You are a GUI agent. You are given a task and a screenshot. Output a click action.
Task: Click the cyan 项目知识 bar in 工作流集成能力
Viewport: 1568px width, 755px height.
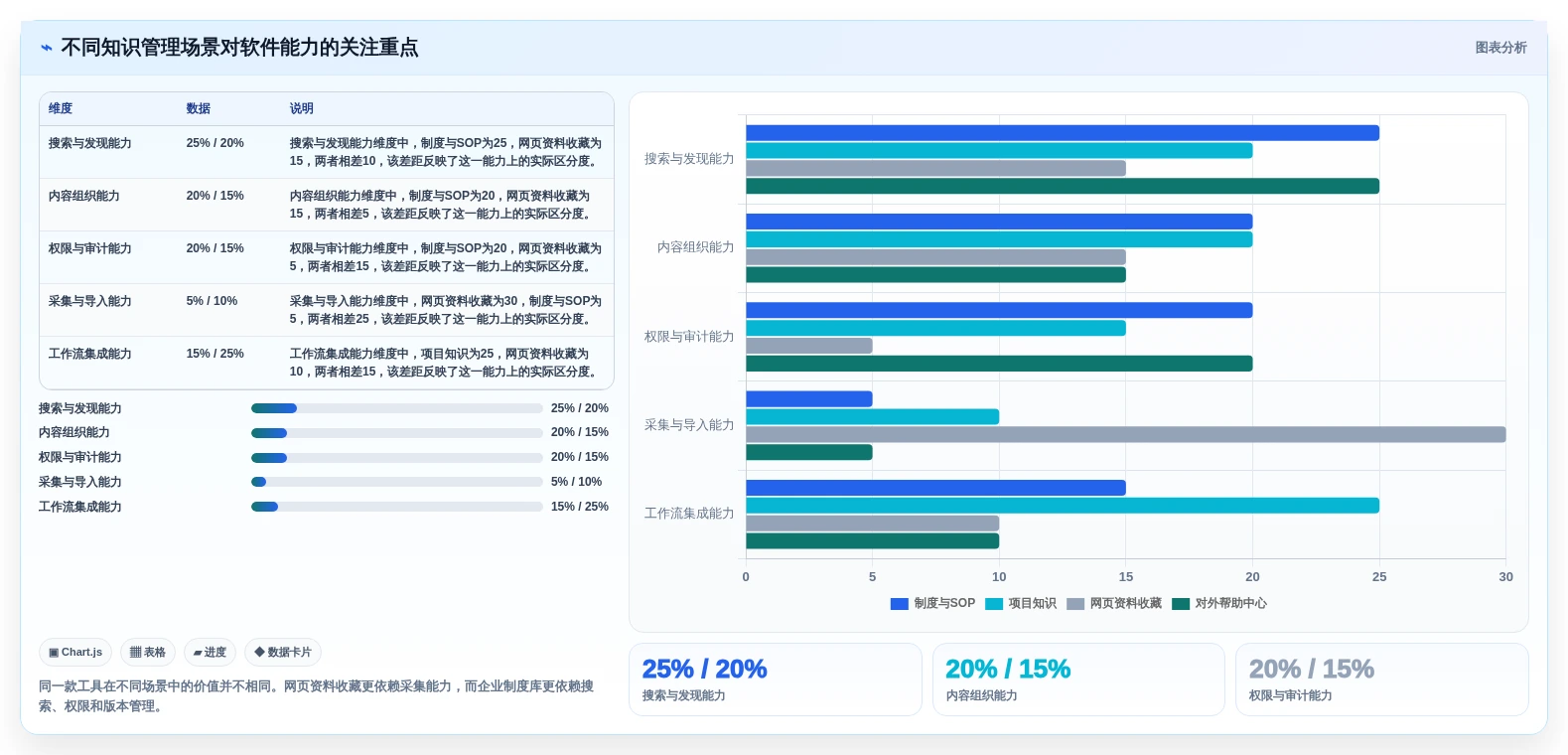1063,506
